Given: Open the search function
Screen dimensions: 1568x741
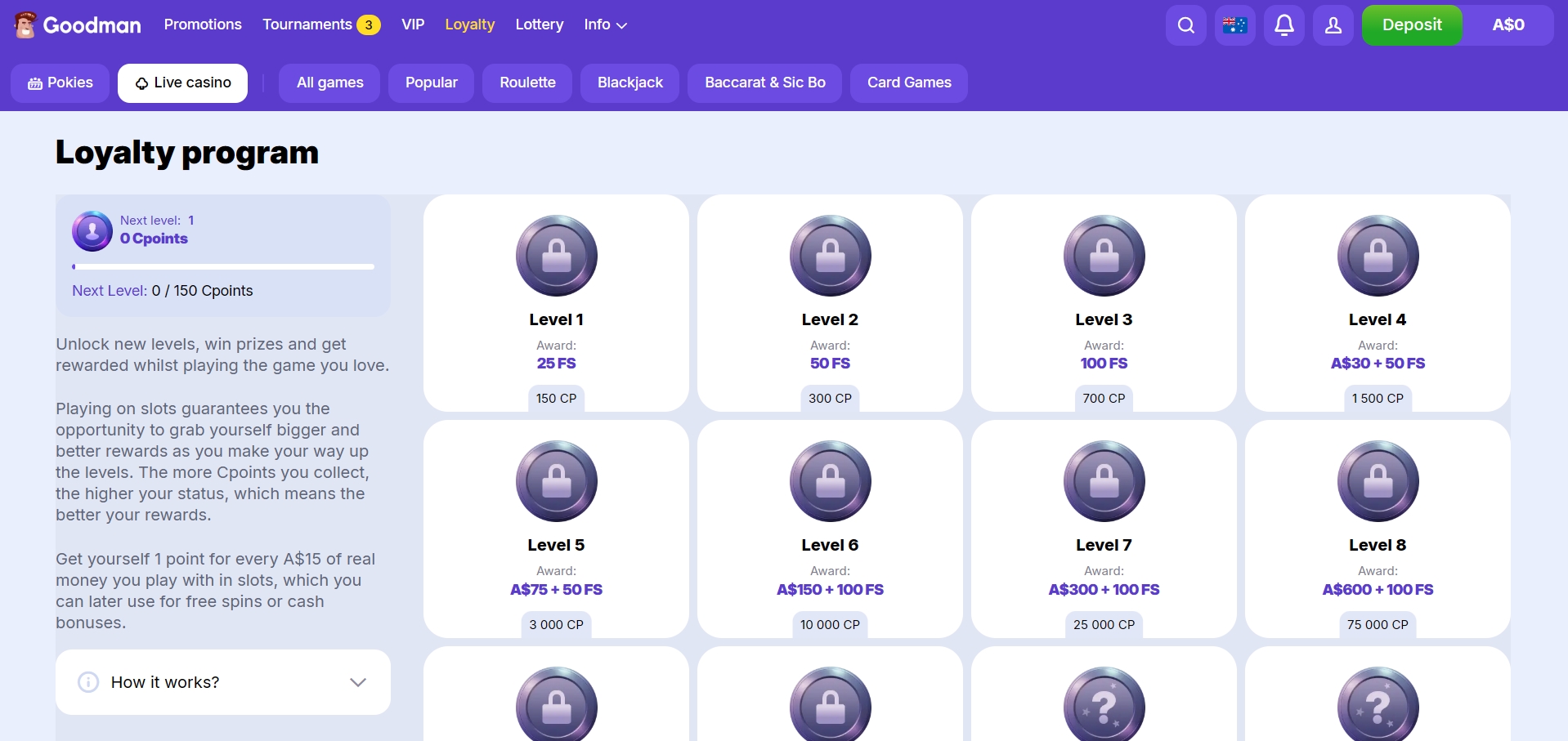Looking at the screenshot, I should (1185, 25).
